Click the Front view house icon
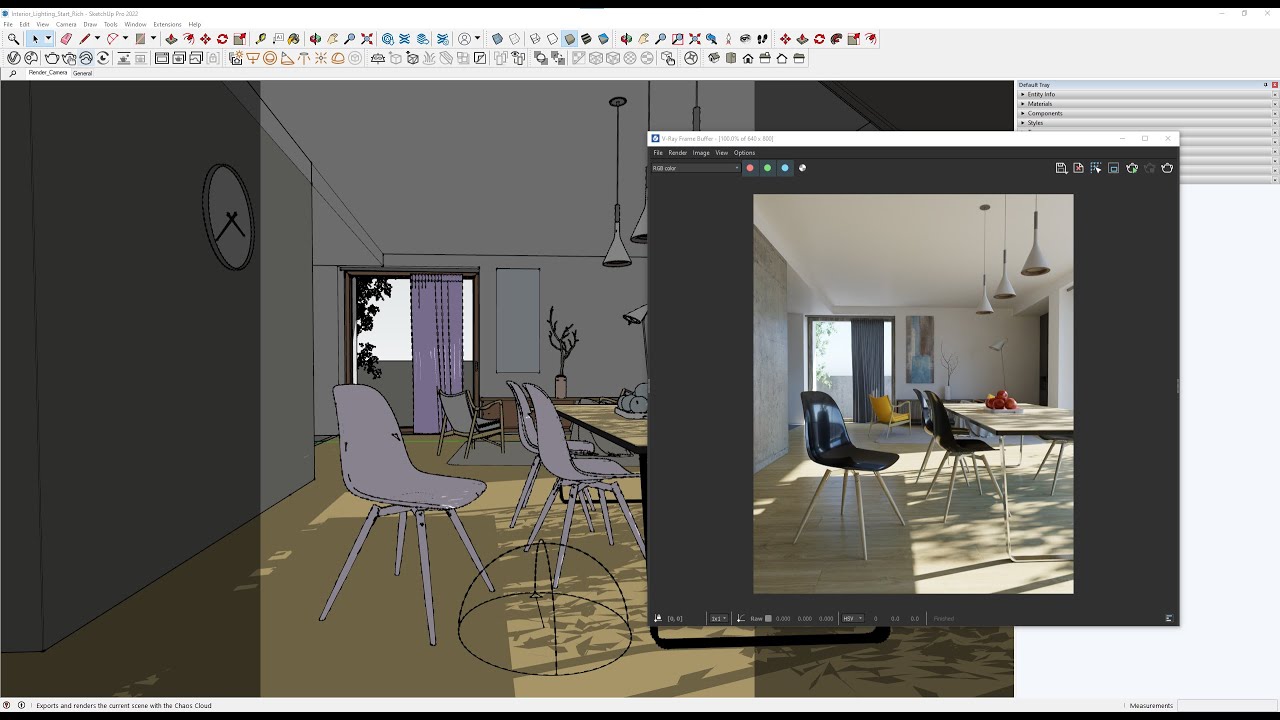Screen dimensions: 1280x720 coord(748,58)
